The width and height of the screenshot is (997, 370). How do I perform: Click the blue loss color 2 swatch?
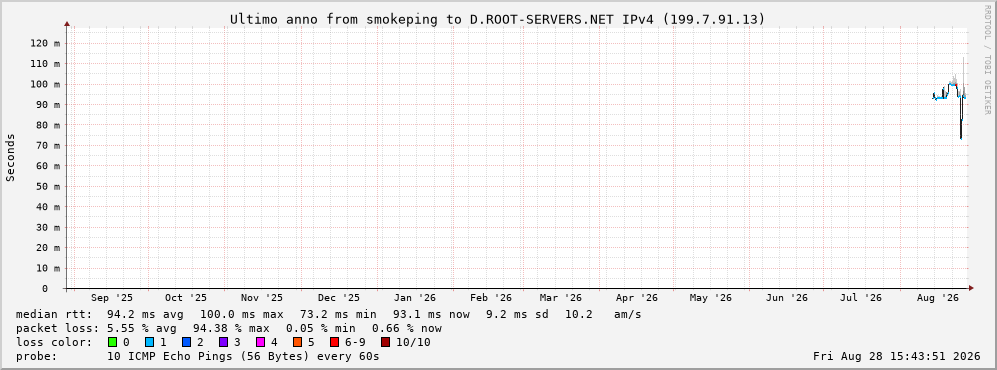point(186,342)
